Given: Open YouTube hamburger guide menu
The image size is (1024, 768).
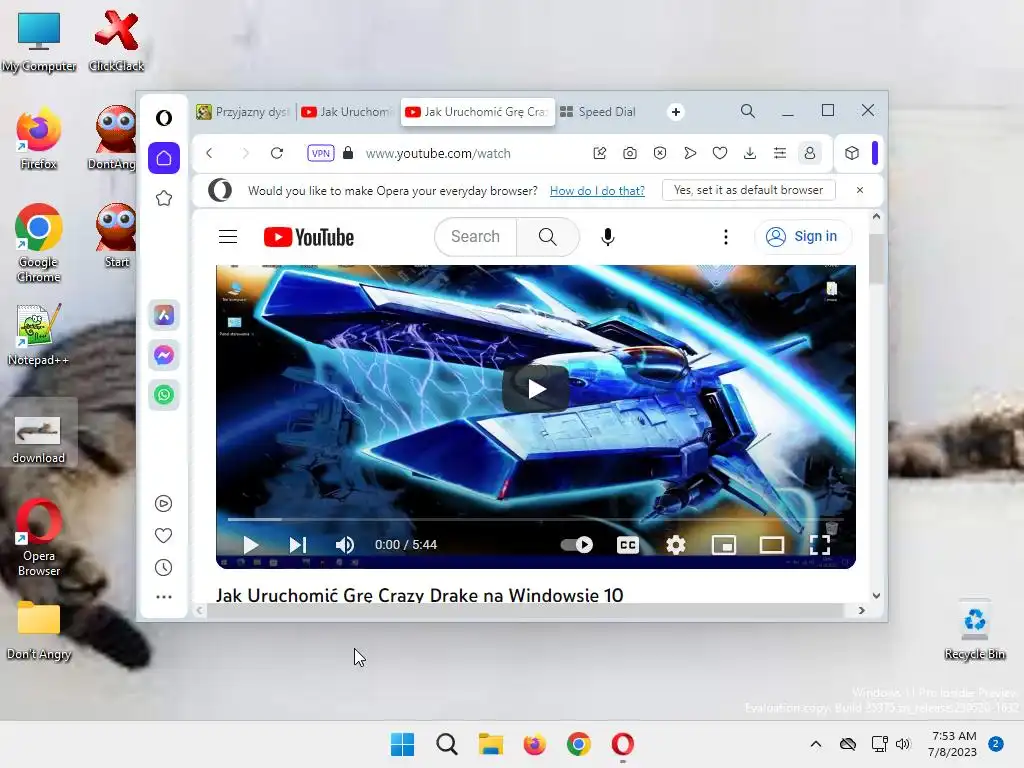Looking at the screenshot, I should click(228, 236).
